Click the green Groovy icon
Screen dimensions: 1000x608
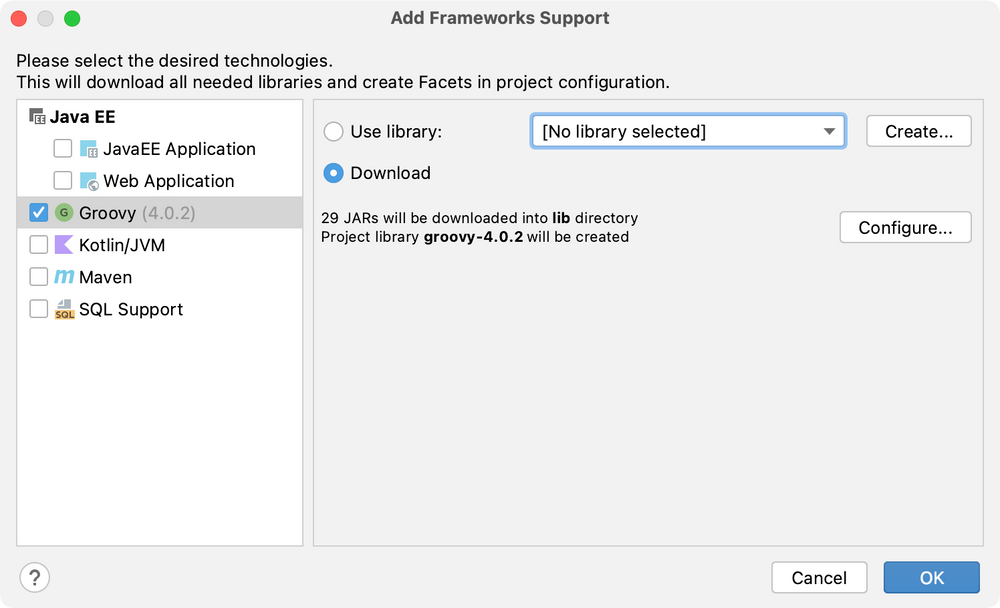click(64, 213)
